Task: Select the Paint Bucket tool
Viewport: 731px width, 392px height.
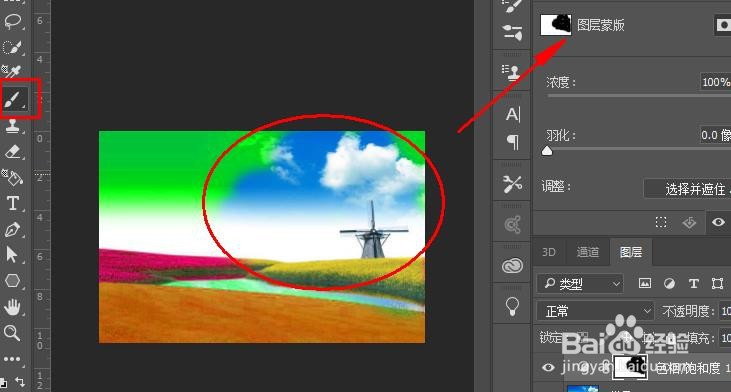Action: (x=13, y=178)
